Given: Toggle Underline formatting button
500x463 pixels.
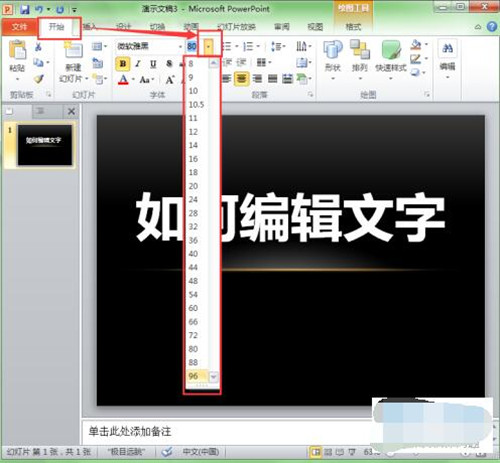Looking at the screenshot, I should pyautogui.click(x=153, y=64).
